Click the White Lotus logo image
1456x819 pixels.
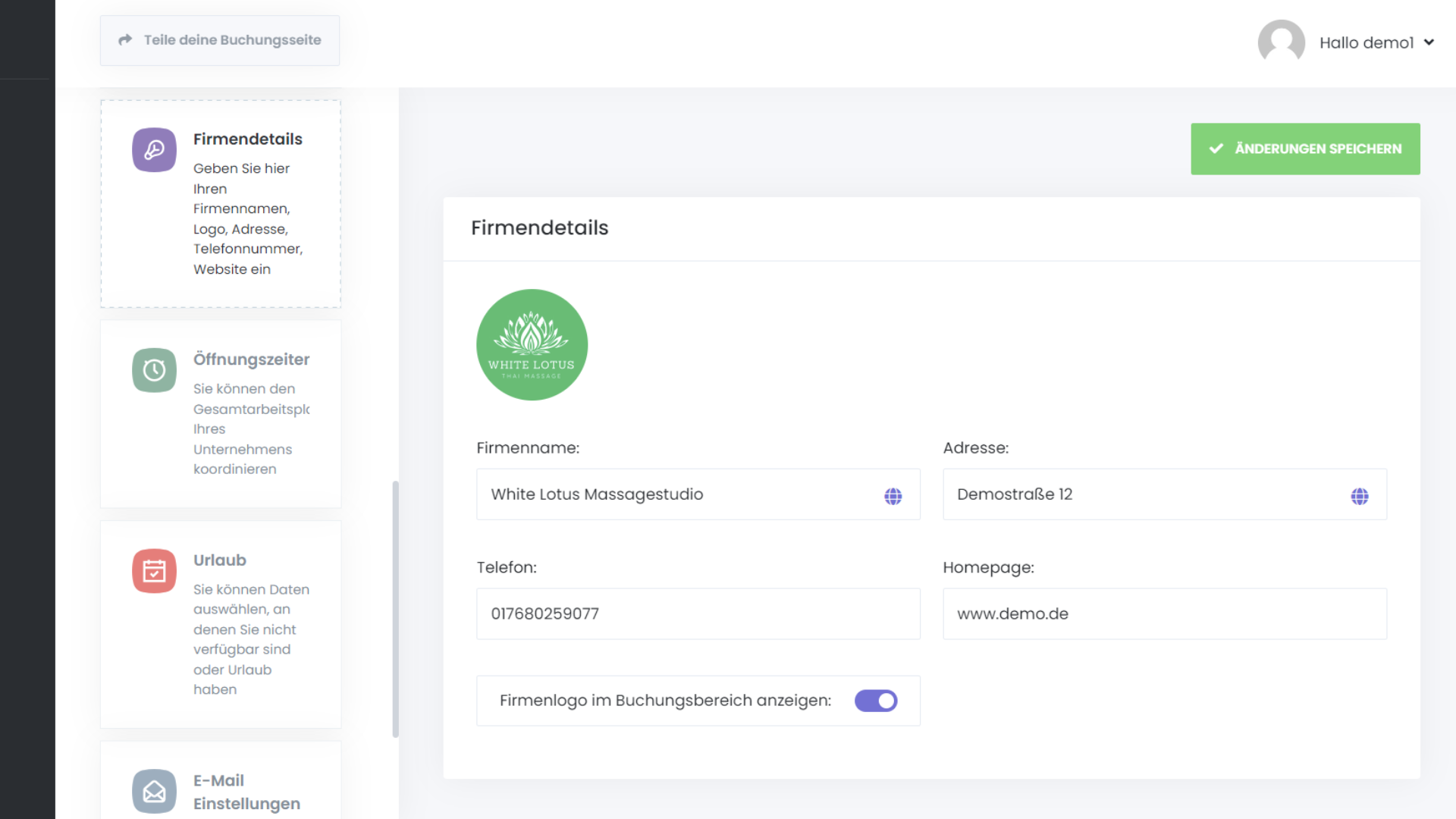coord(532,345)
